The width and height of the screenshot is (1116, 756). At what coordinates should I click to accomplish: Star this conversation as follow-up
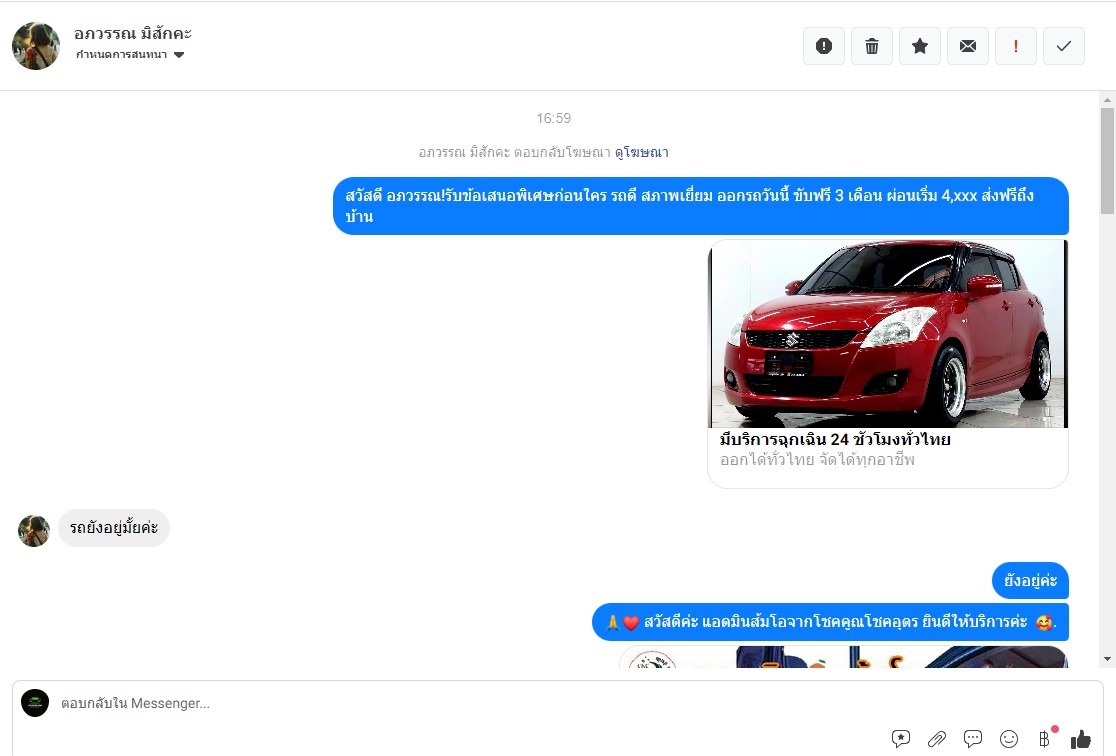pos(920,46)
